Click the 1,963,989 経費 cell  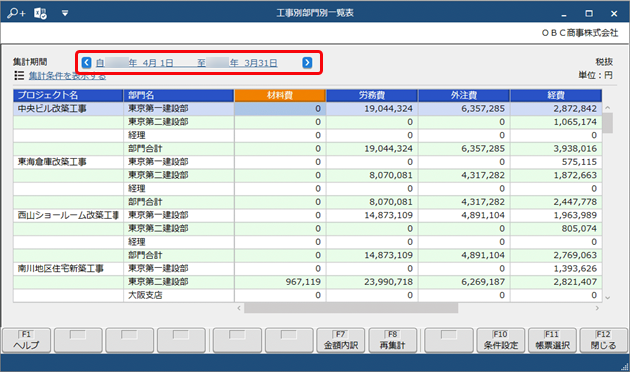tap(556, 215)
